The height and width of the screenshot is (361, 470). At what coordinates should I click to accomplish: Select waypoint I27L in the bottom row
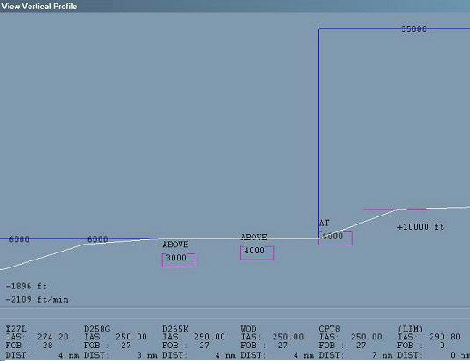(17, 329)
